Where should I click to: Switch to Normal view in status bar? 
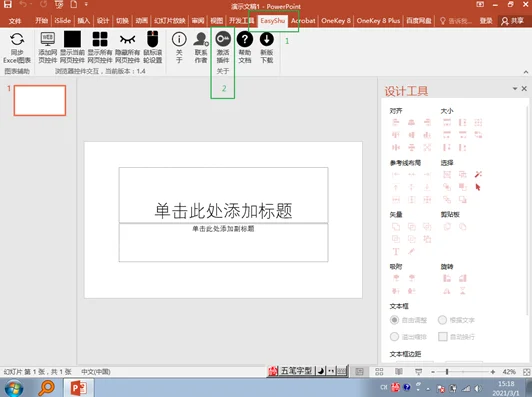[x=359, y=372]
